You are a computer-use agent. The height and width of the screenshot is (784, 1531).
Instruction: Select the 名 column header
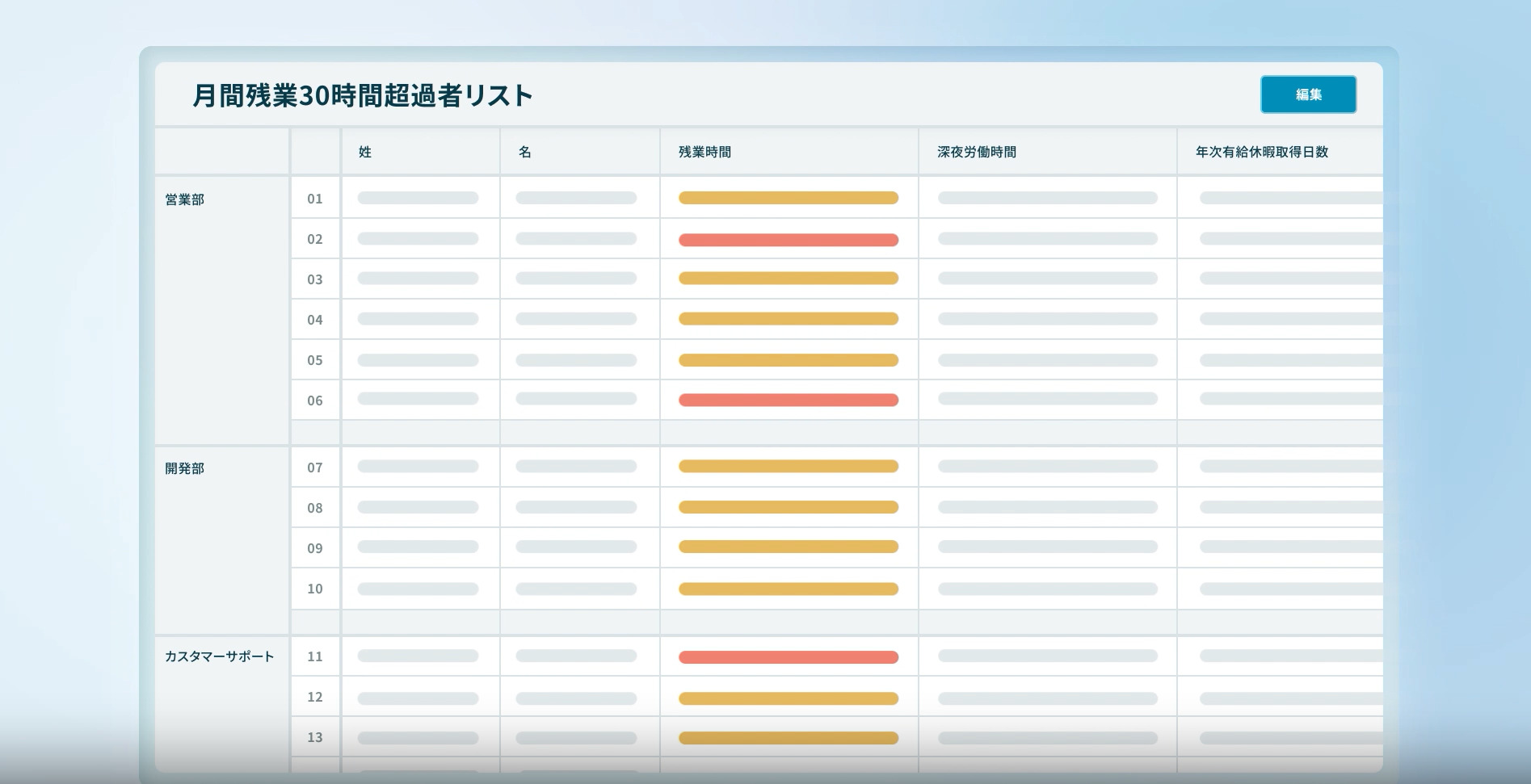point(525,151)
